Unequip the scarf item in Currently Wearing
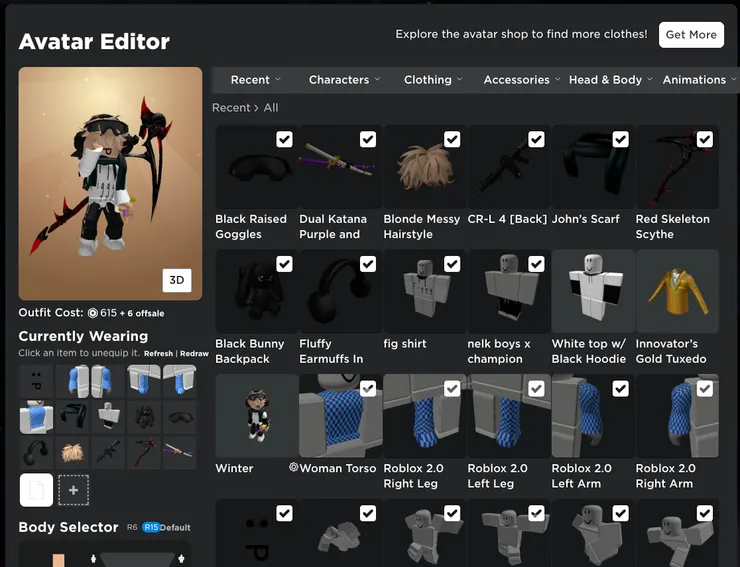This screenshot has width=740, height=567. point(72,417)
